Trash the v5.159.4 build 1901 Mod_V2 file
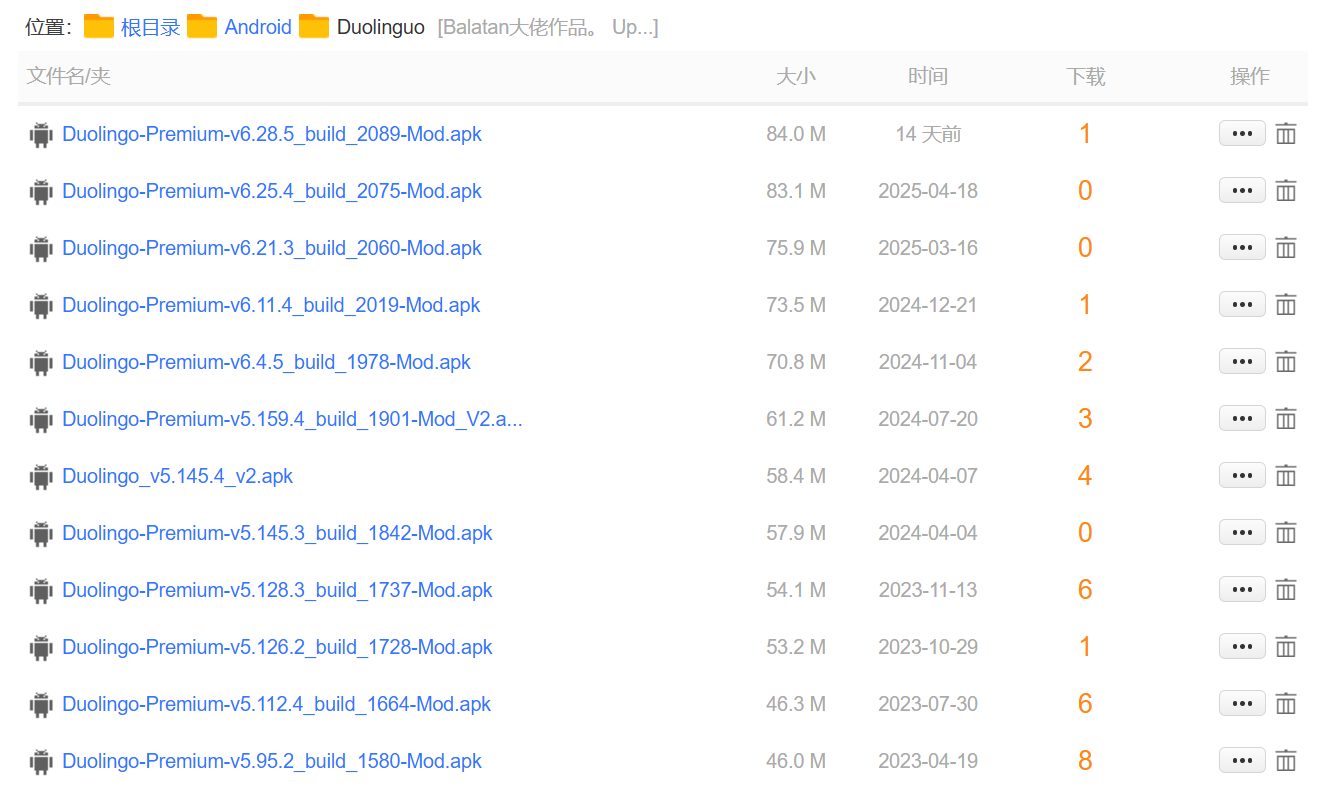Image resolution: width=1344 pixels, height=786 pixels. pos(1286,418)
